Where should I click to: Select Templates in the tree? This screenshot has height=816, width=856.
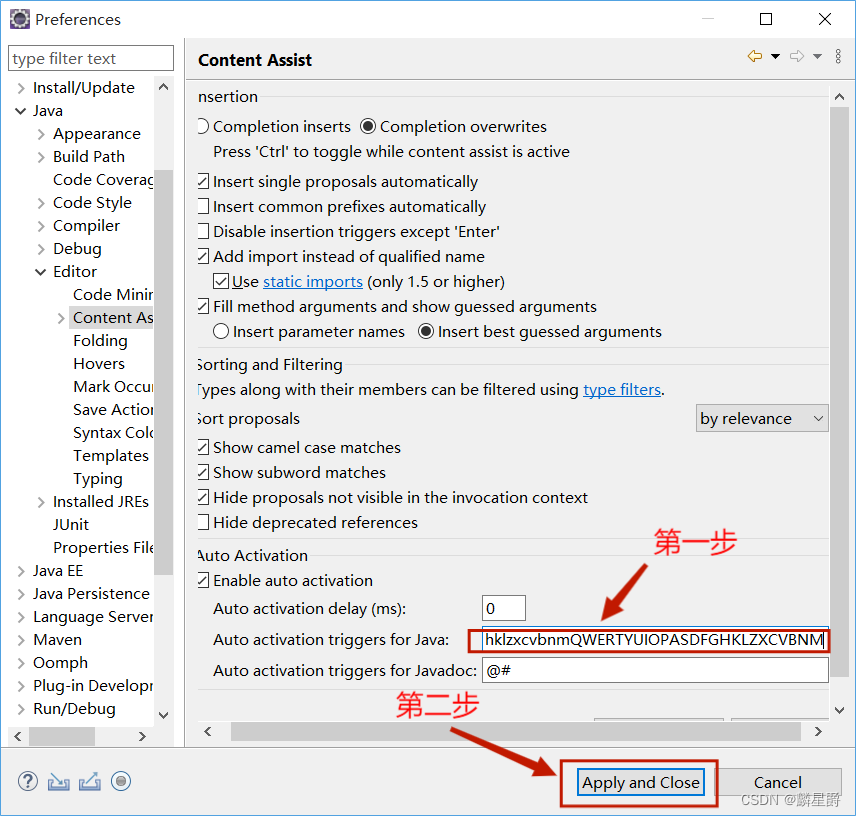[x=111, y=456]
